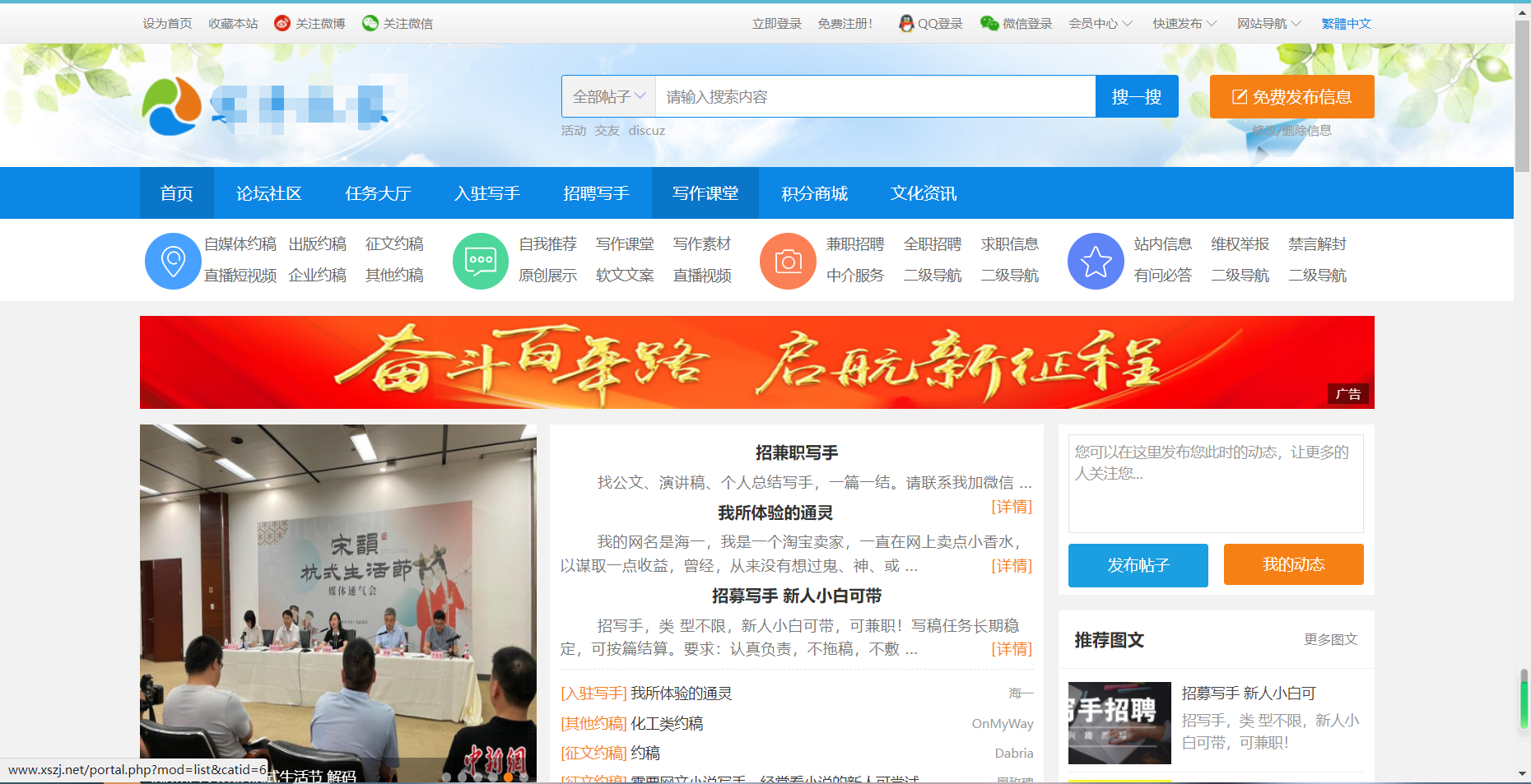Expand the 会员中心 dropdown menu
1531x784 pixels.
click(1101, 24)
